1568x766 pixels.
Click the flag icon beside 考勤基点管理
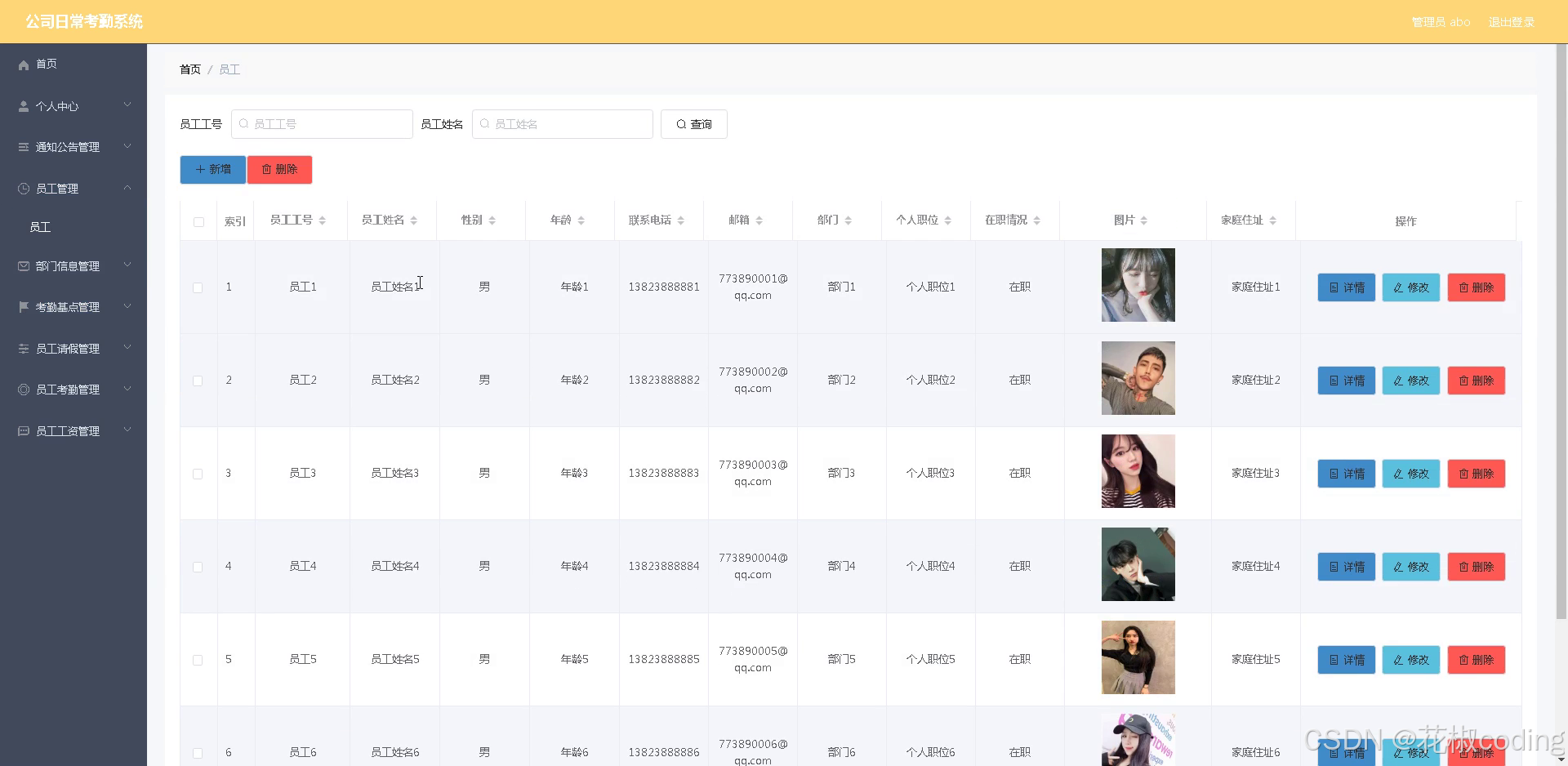24,307
